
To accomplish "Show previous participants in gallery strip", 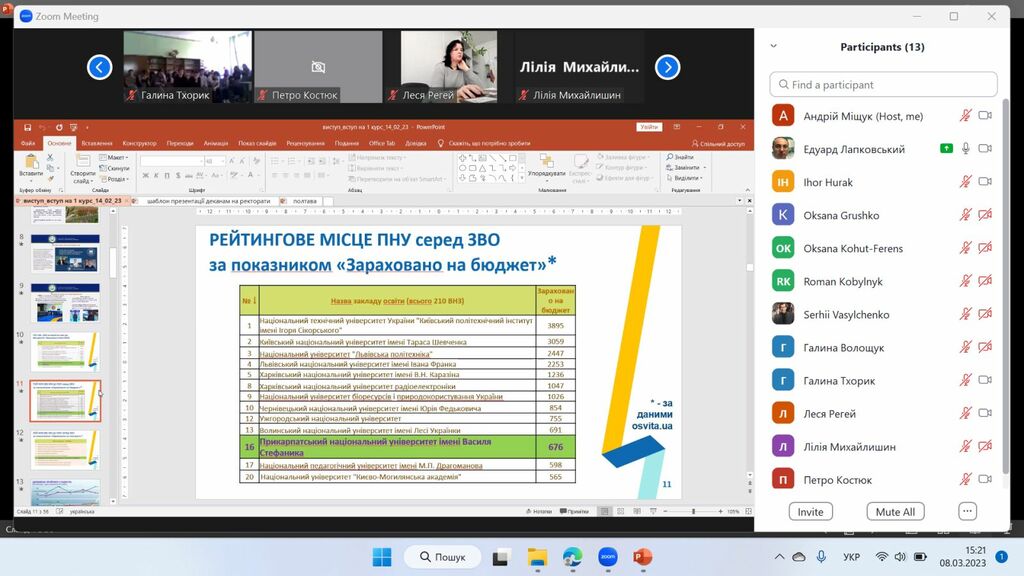I will 99,67.
